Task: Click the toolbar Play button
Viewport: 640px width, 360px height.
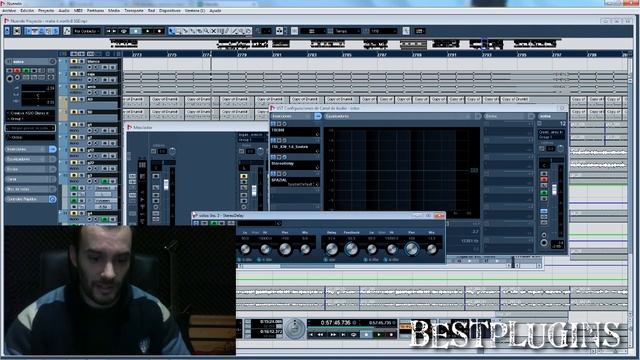Action: [147, 31]
